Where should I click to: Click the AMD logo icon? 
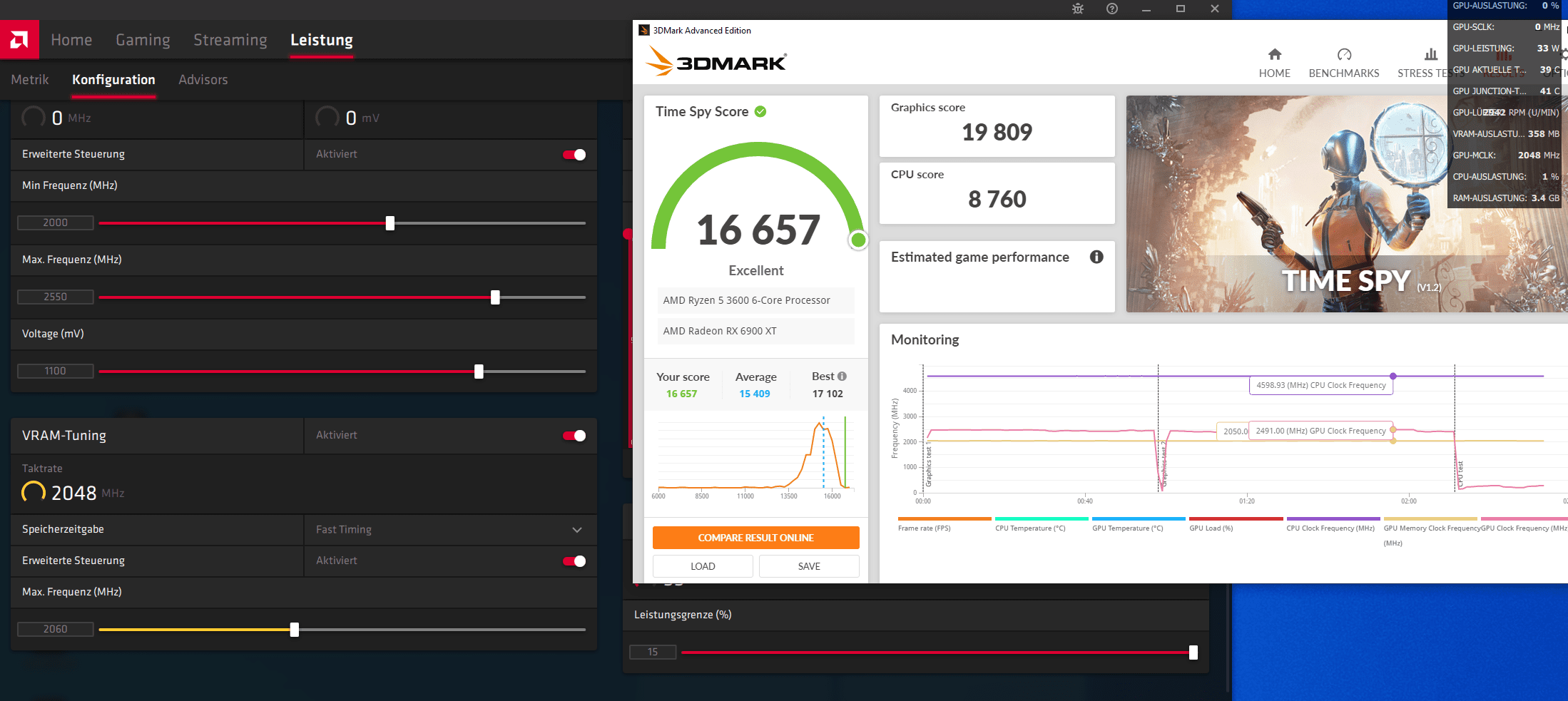click(x=19, y=39)
